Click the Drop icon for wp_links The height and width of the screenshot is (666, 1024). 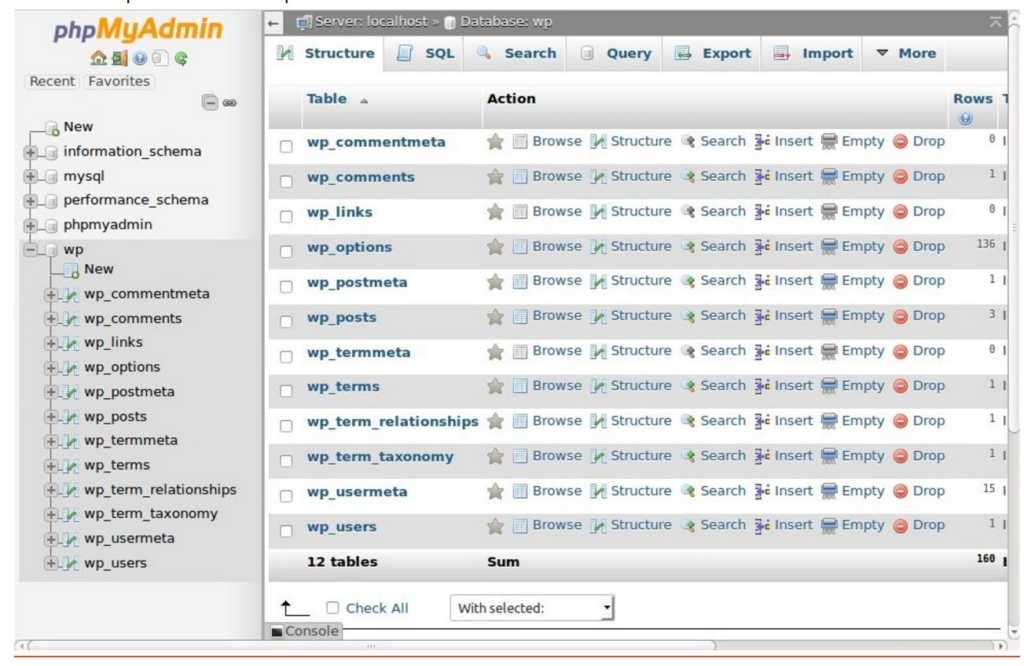900,212
